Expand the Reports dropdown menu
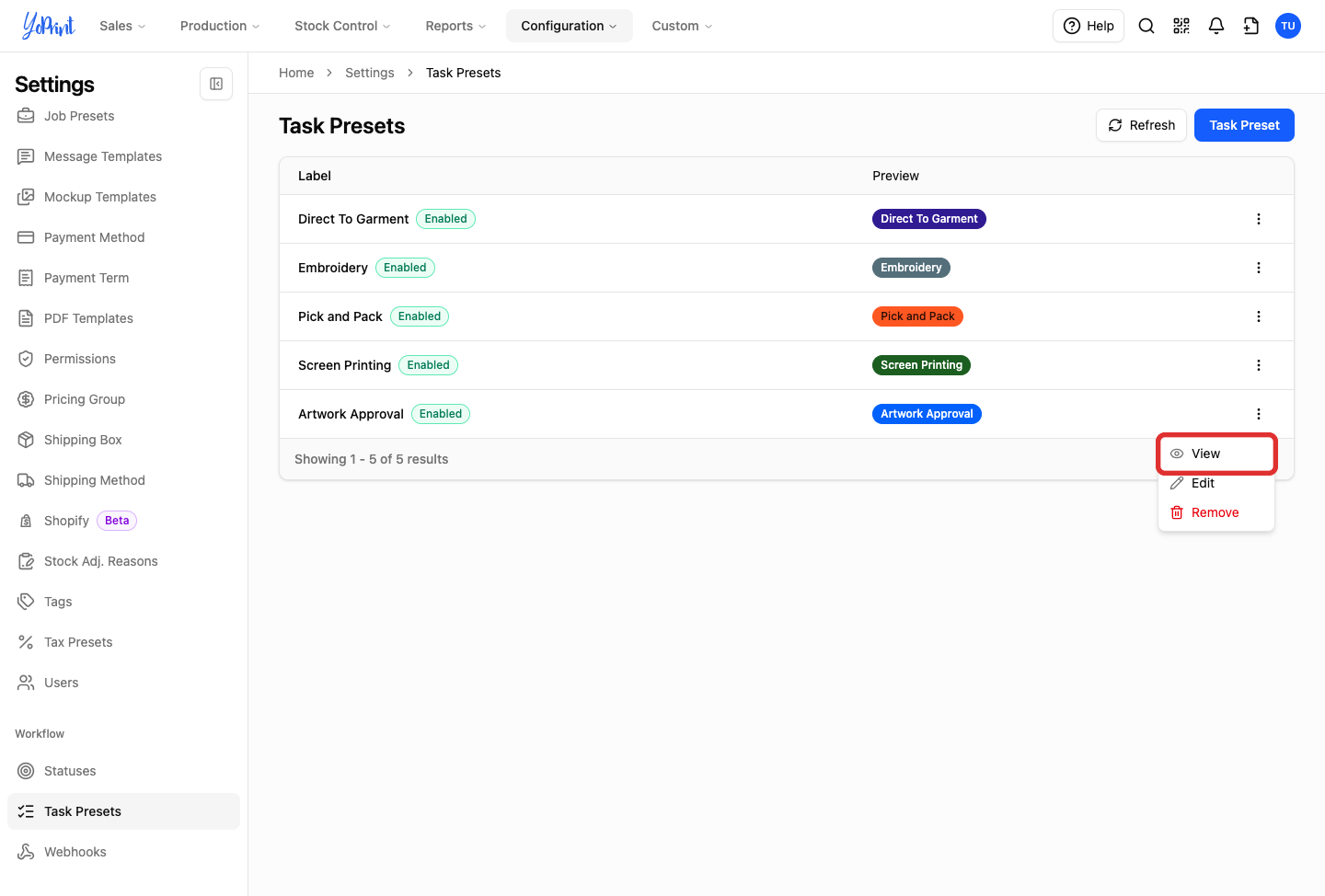 (455, 26)
